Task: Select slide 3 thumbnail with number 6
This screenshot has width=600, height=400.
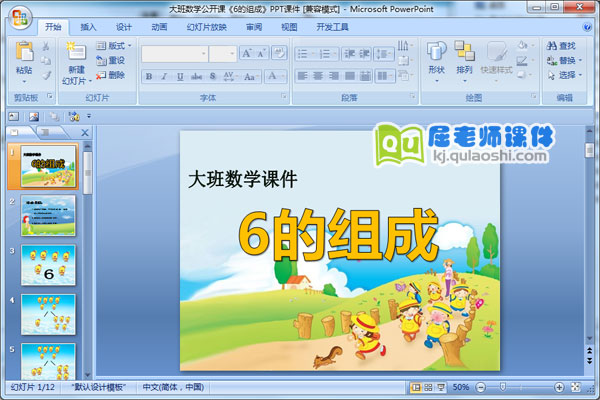Action: (48, 265)
